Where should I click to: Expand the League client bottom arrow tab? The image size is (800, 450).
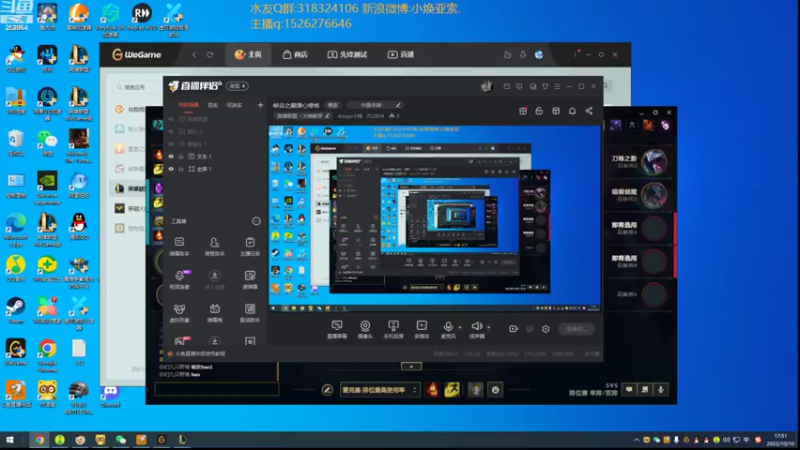411,366
